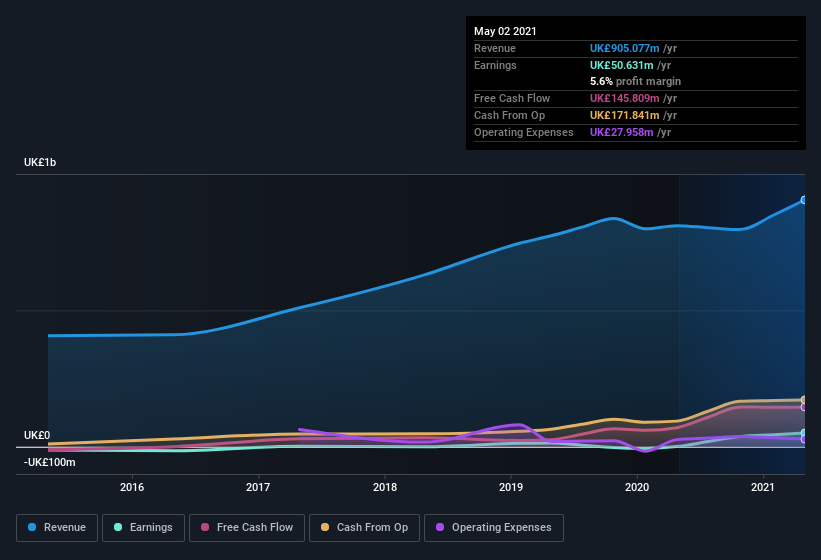
Task: Click the teal Earnings endpoint marker
Action: [804, 433]
